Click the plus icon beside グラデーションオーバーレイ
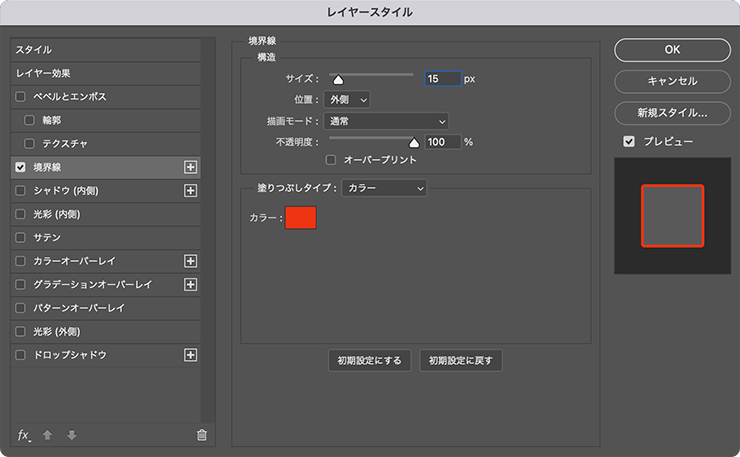The width and height of the screenshot is (740, 457). tap(190, 285)
